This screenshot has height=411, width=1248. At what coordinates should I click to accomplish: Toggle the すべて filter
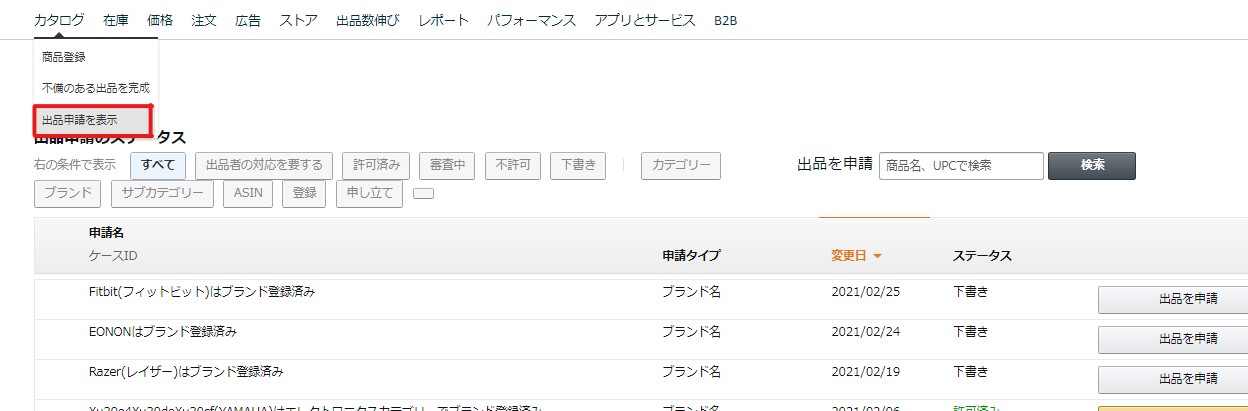click(x=158, y=165)
